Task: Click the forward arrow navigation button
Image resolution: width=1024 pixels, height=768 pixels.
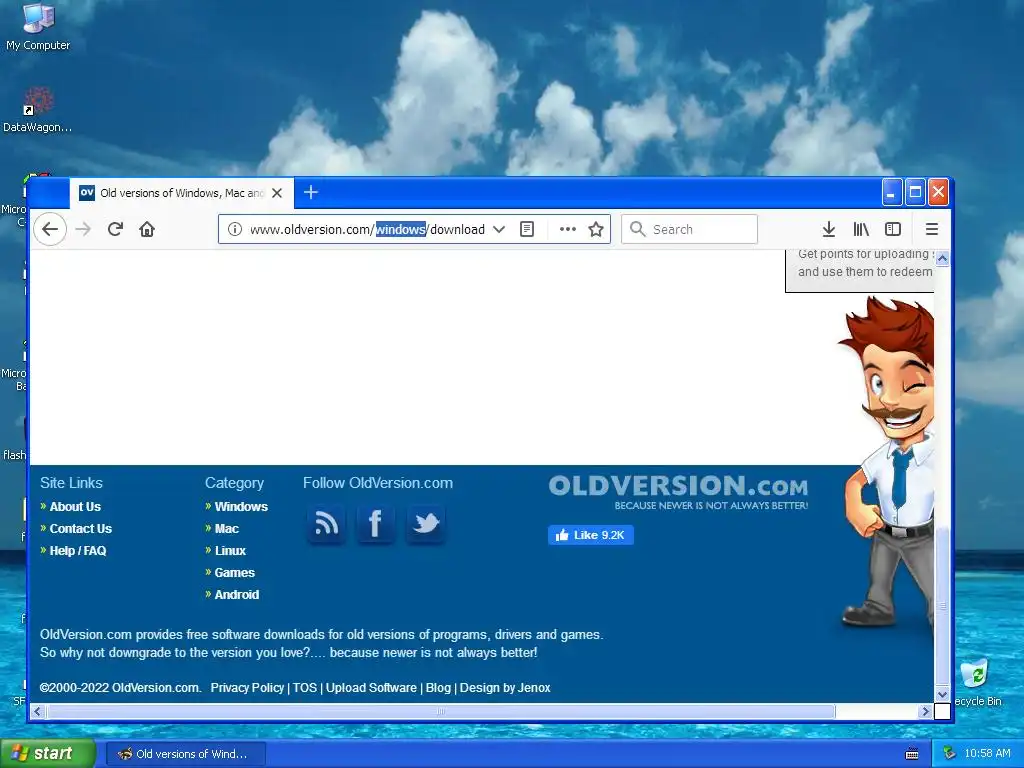Action: (x=83, y=229)
